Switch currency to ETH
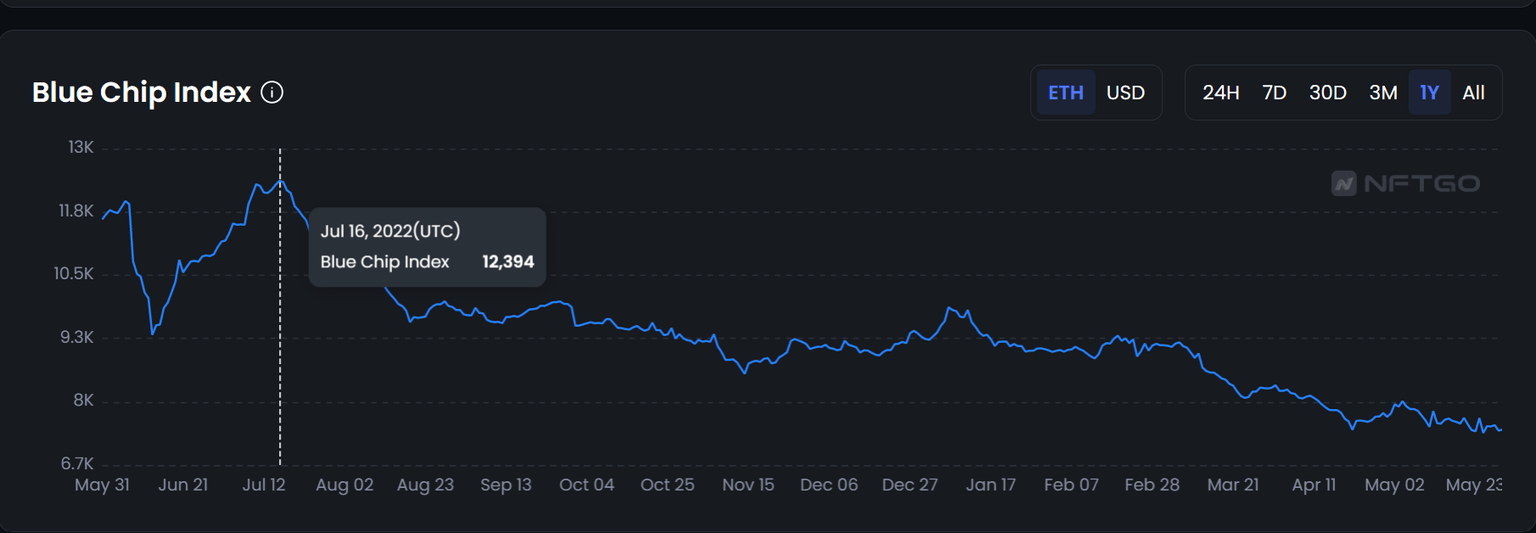 pyautogui.click(x=1066, y=93)
